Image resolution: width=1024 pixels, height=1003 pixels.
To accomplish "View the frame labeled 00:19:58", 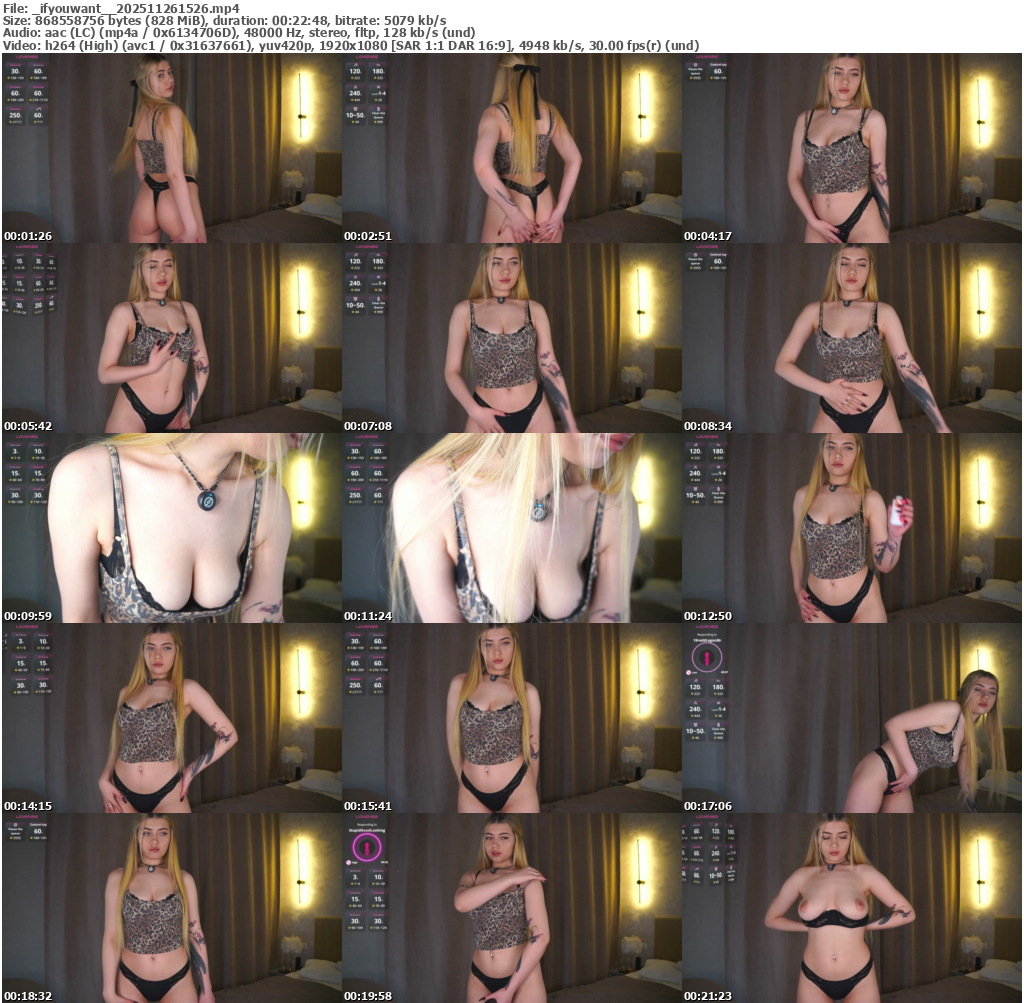I will point(512,908).
